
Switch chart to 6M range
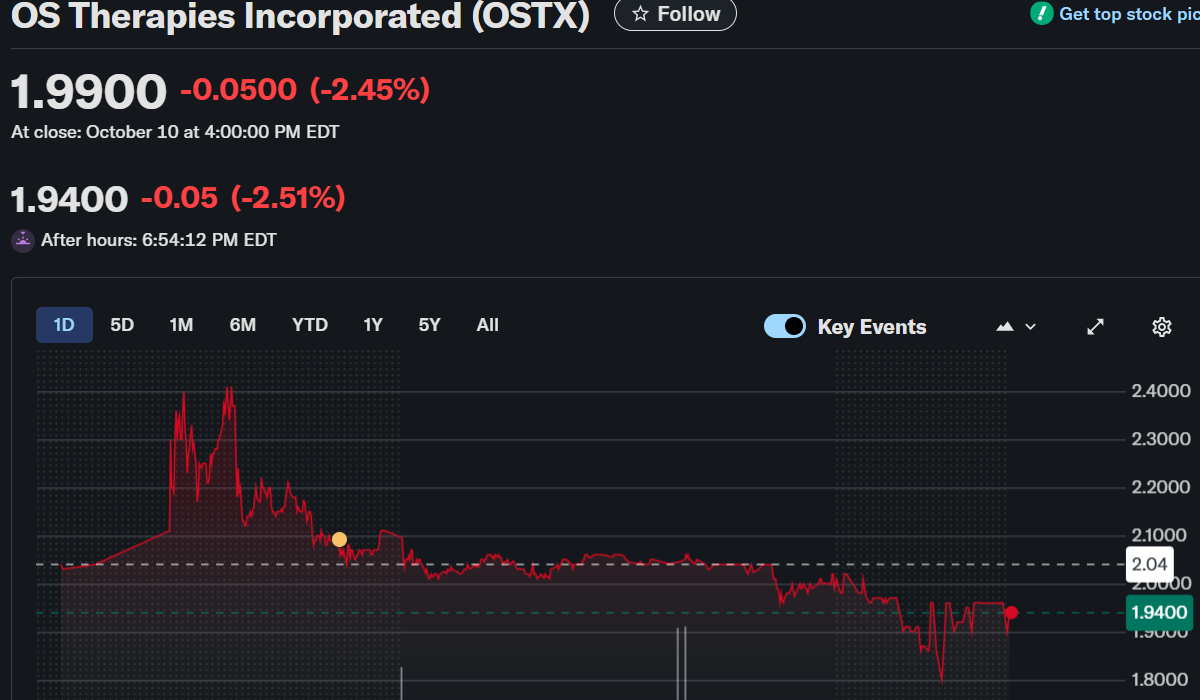(242, 325)
